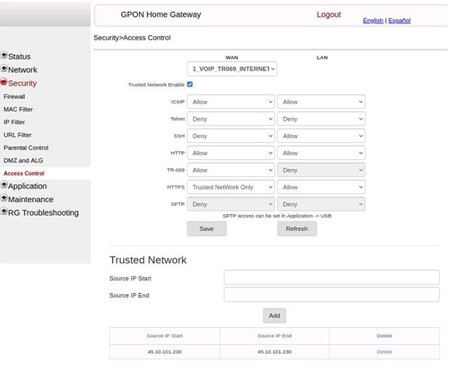The width and height of the screenshot is (468, 373).
Task: Click the Refresh button
Action: tap(297, 229)
